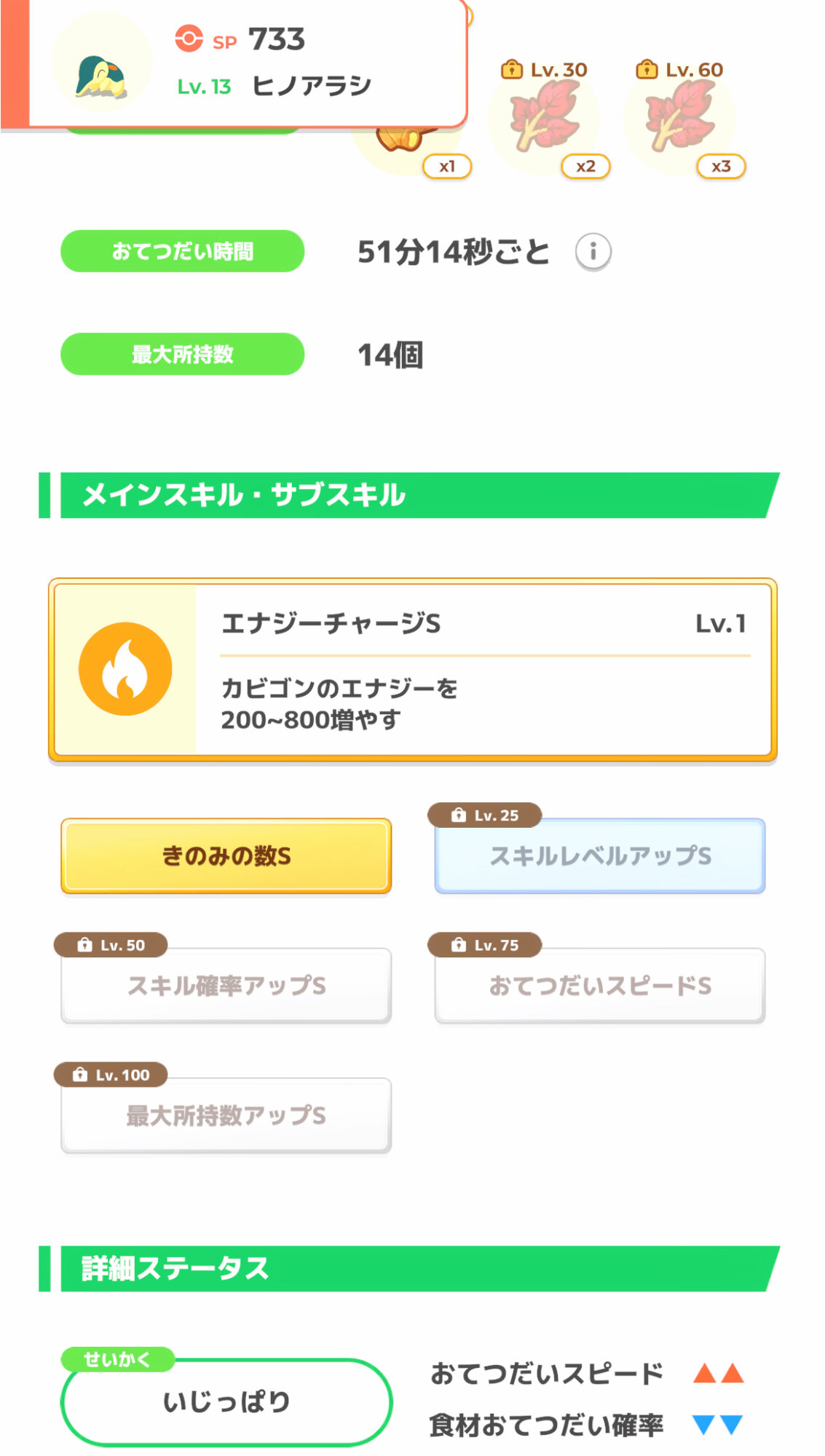The height and width of the screenshot is (1456, 825).
Task: Click the SP Poké Ball icon
Action: tap(189, 39)
